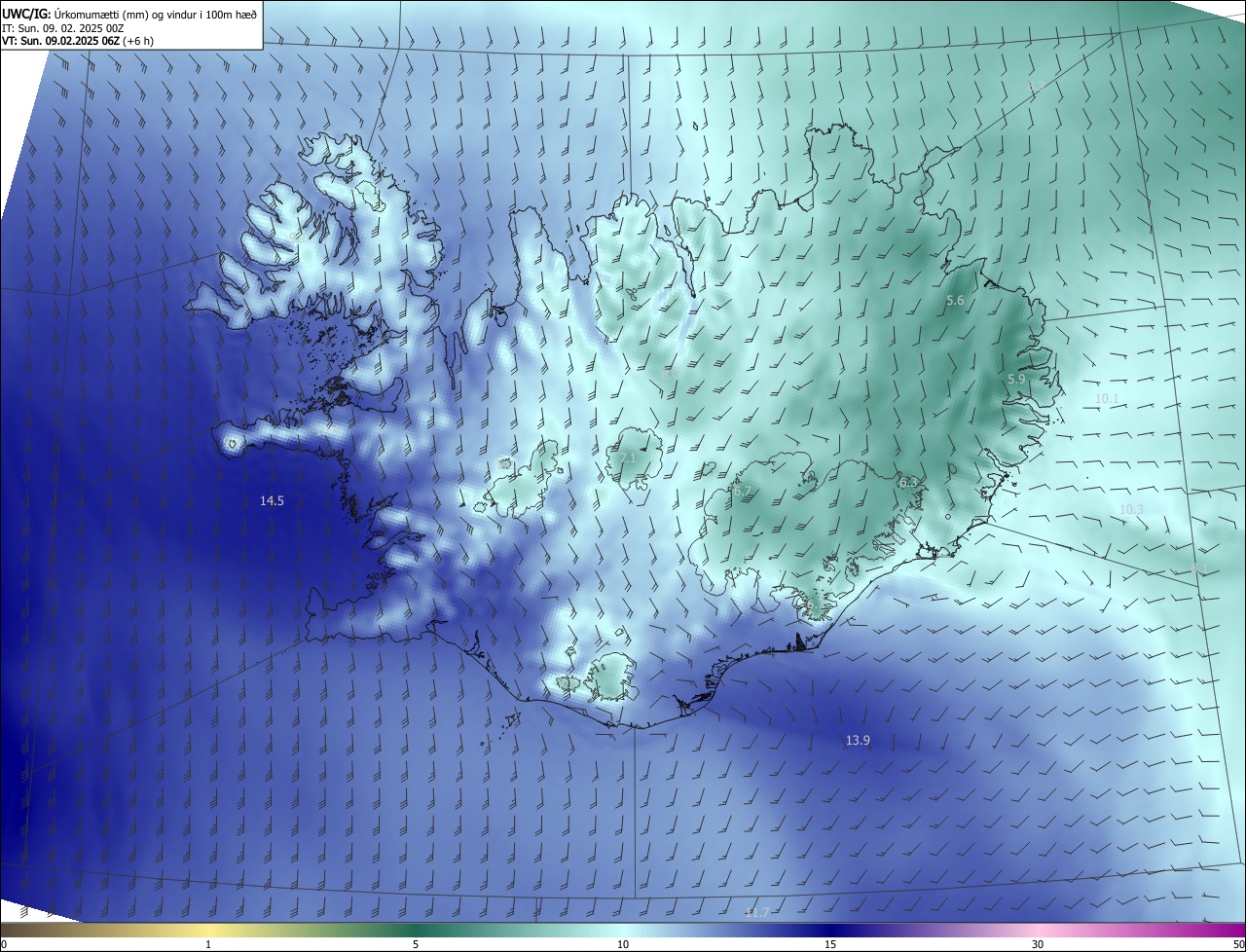Click the 10.1 value east of Iceland
1246x952 pixels.
pos(1107,399)
